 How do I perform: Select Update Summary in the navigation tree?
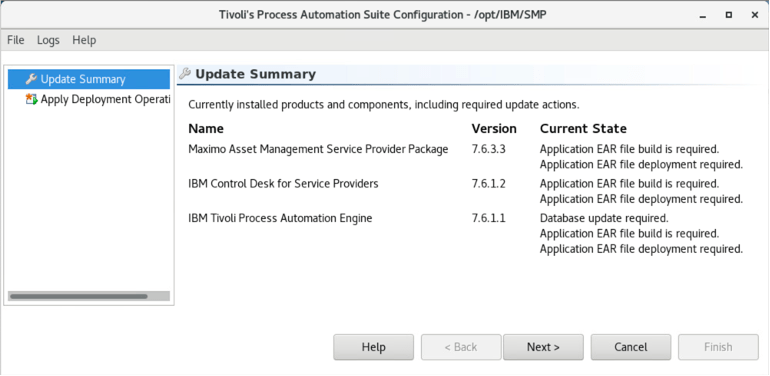89,79
